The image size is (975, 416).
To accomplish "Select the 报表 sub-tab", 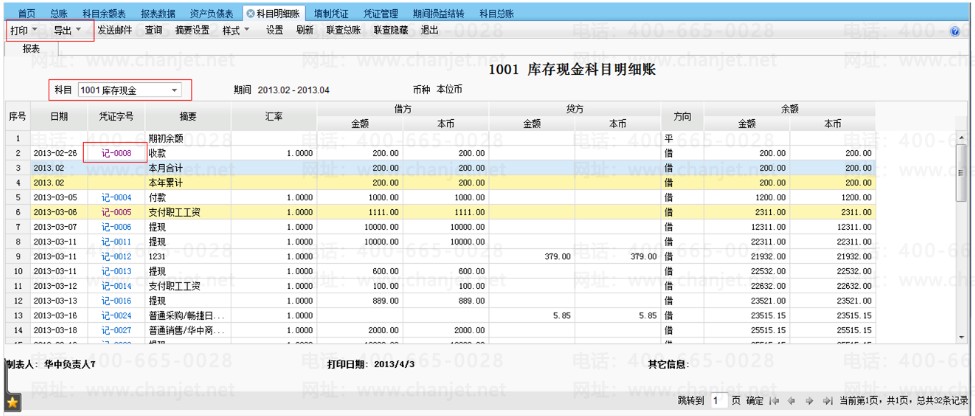I will (31, 49).
